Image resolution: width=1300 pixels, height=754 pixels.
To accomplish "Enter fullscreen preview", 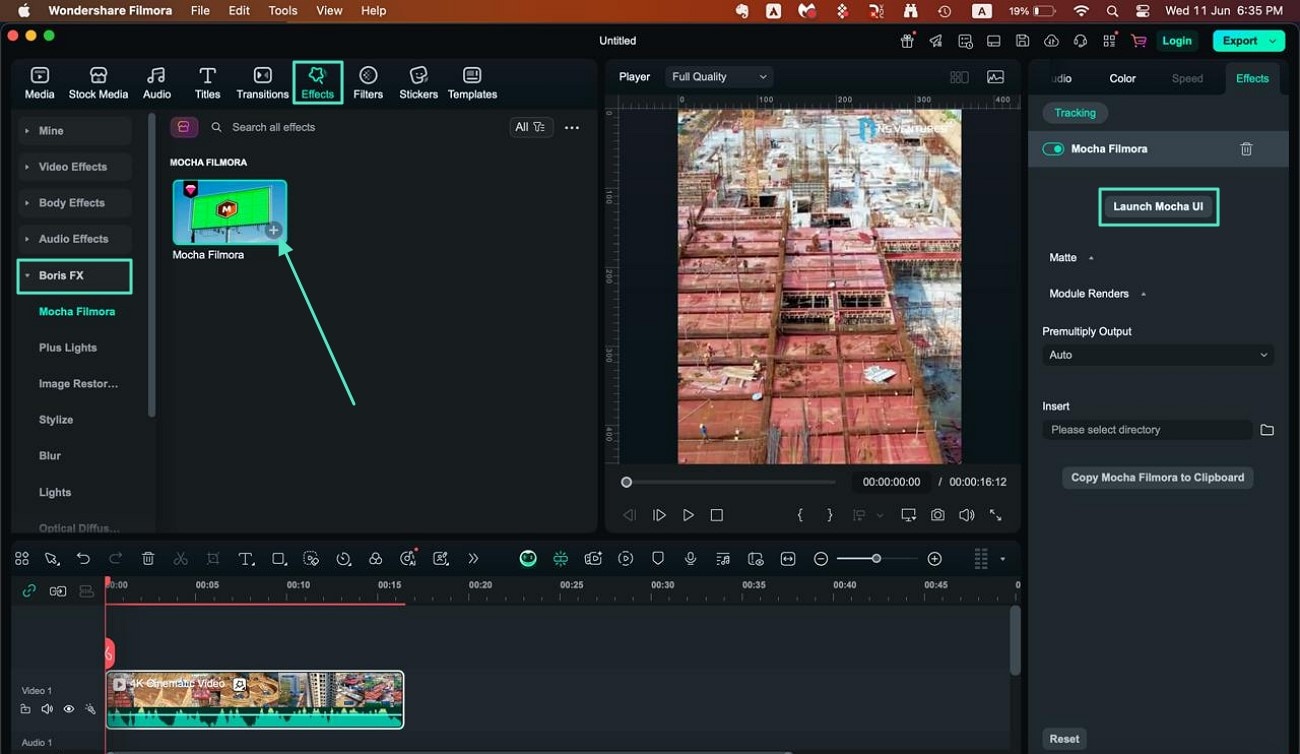I will click(996, 515).
